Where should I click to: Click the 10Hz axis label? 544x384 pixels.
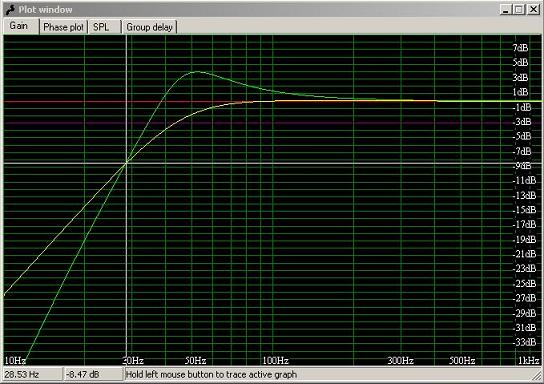pos(15,360)
